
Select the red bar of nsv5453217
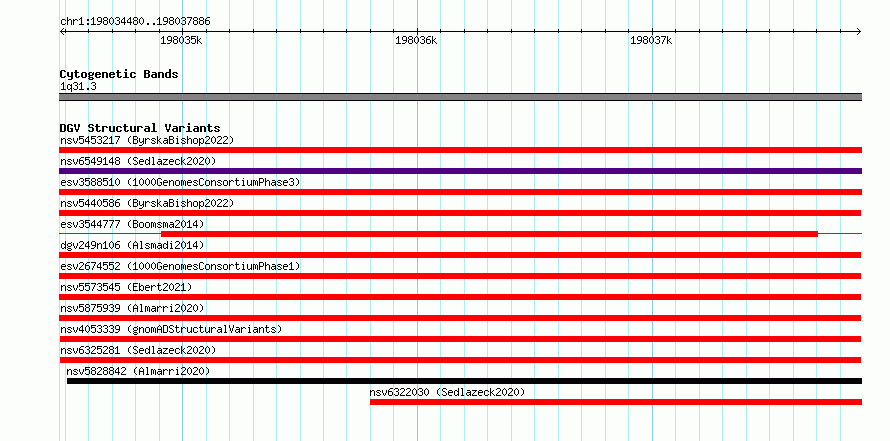point(460,150)
